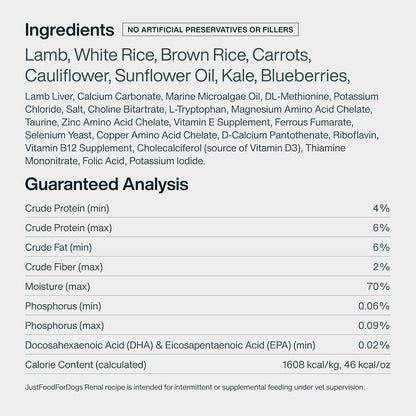Screen dimensions: 416x416
Task: Click the 0.06% phosphorus minimum value
Action: pos(374,306)
